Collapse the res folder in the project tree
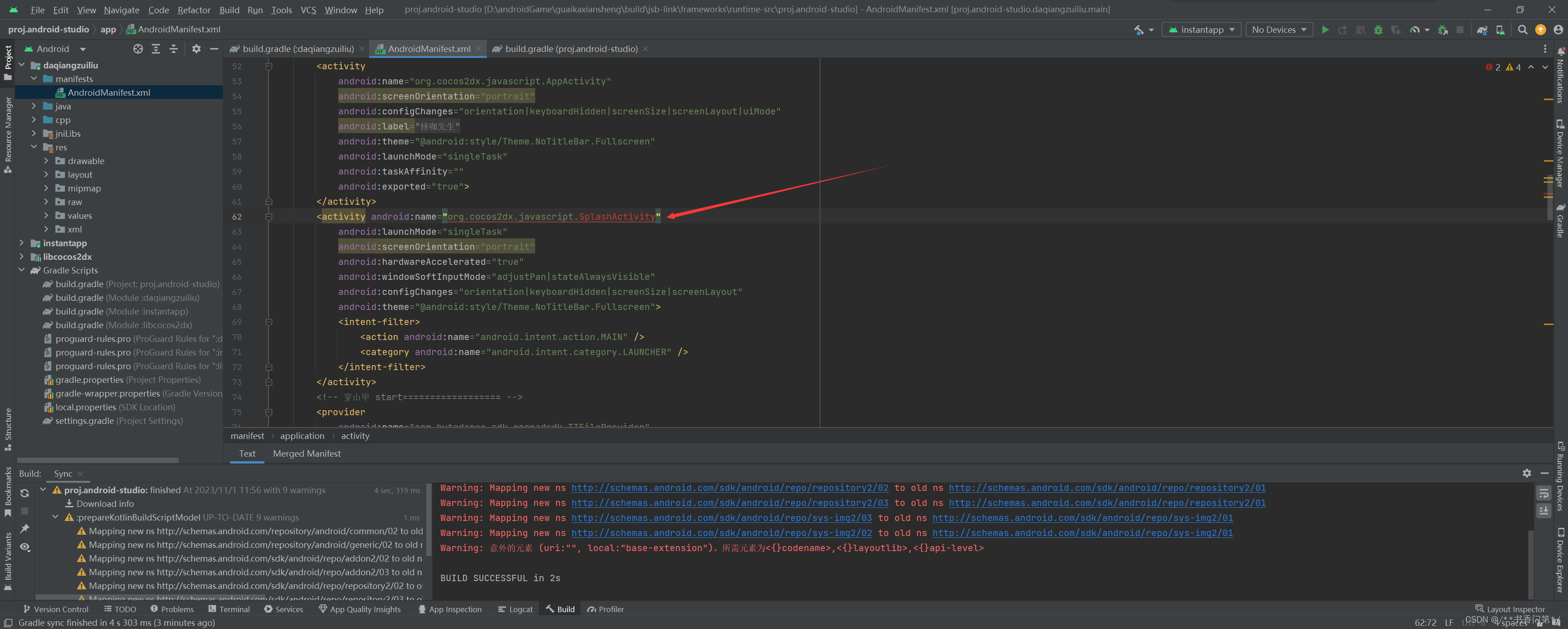This screenshot has width=1568, height=629. click(34, 147)
